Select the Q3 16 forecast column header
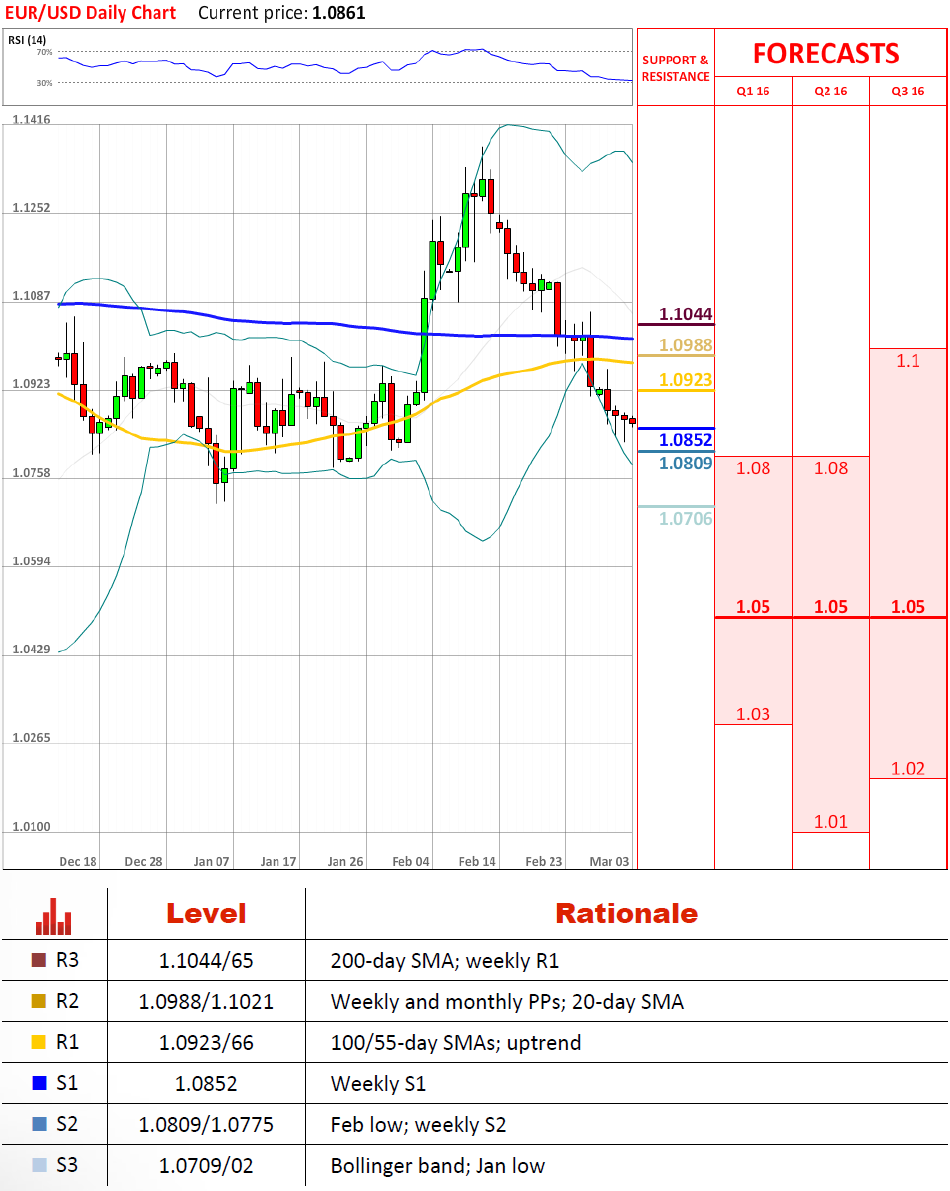 click(x=907, y=91)
